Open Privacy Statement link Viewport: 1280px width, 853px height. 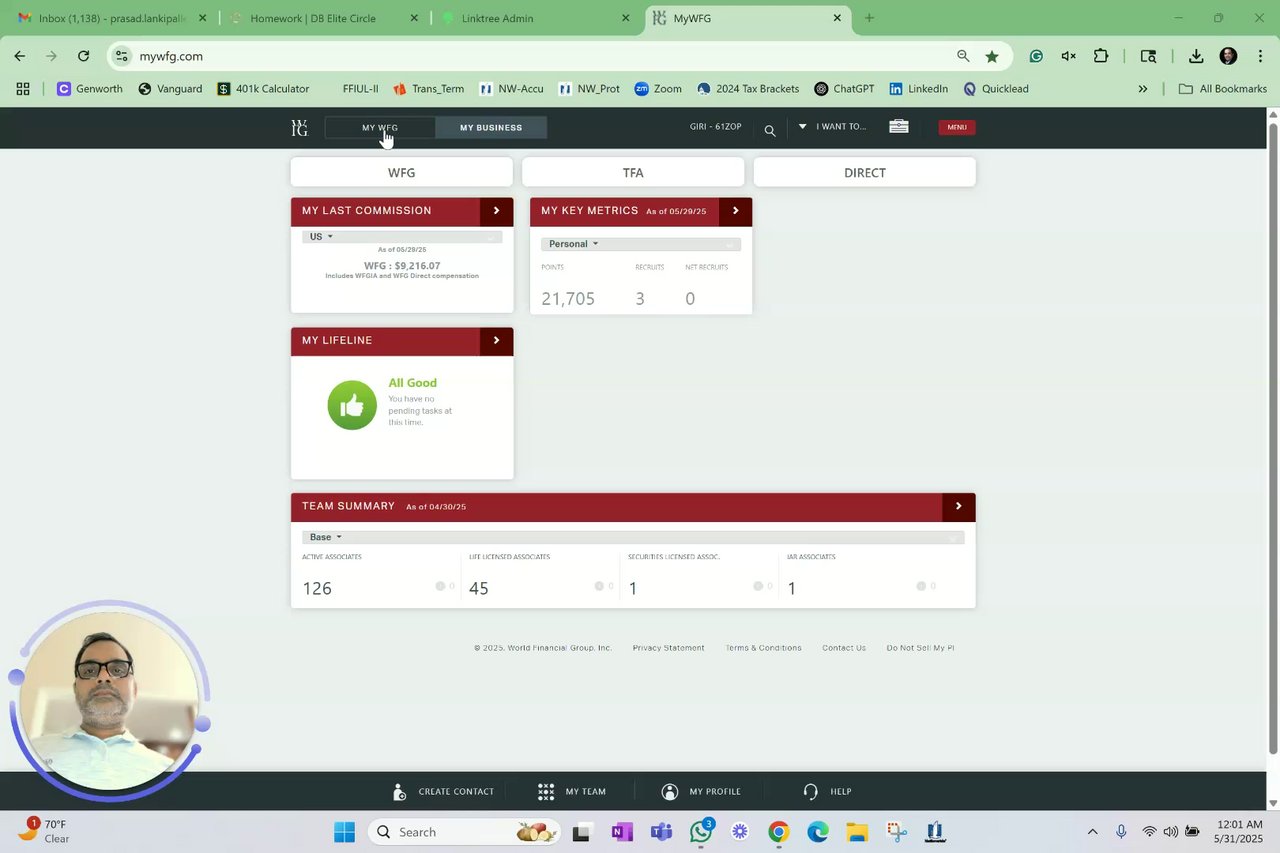(x=668, y=648)
